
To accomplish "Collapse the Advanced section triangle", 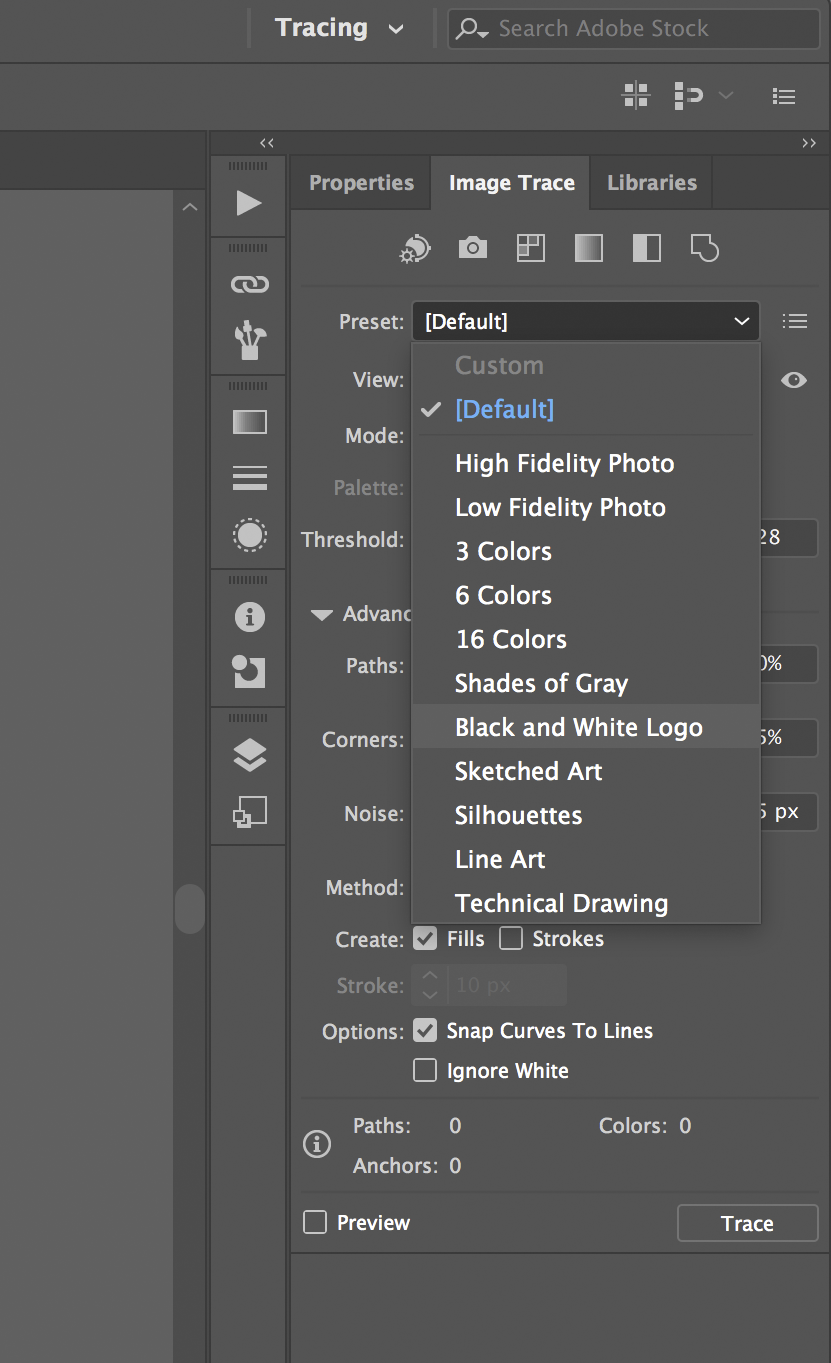I will click(x=321, y=615).
